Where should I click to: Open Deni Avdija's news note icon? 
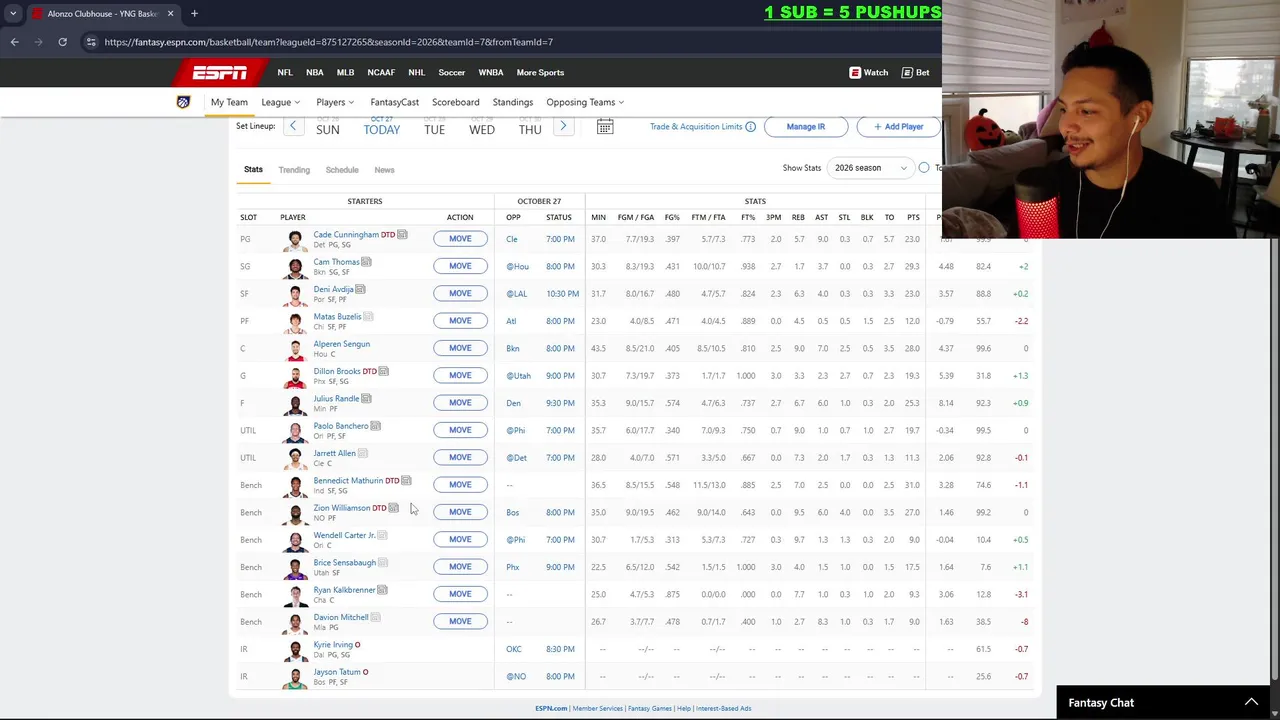pos(360,289)
